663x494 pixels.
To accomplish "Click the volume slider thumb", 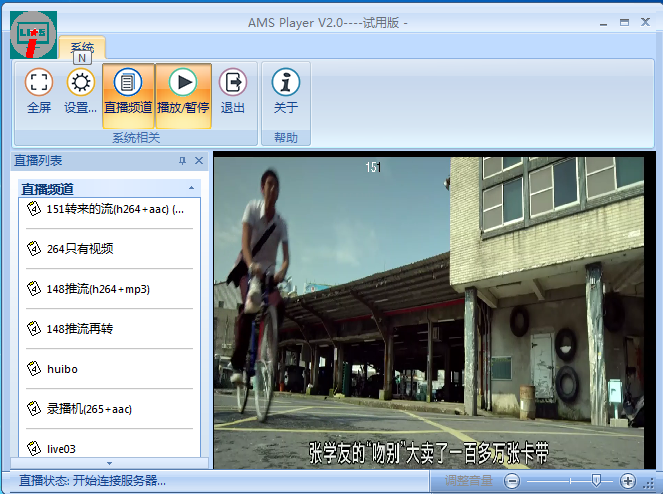I will (x=596, y=481).
